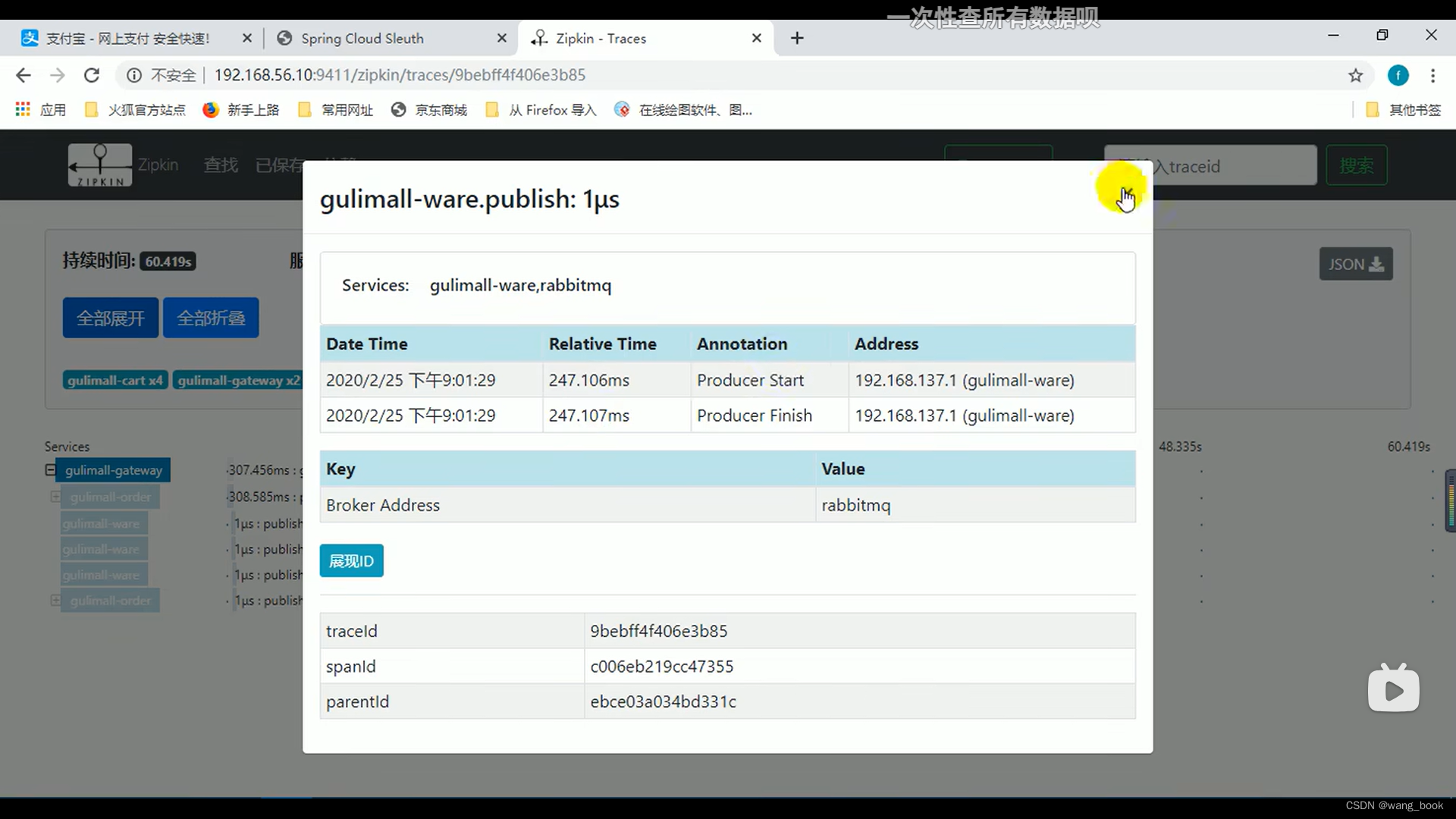Close the Spring Cloud Sleuth tab
Screen dimensions: 1456x819
[x=501, y=38]
